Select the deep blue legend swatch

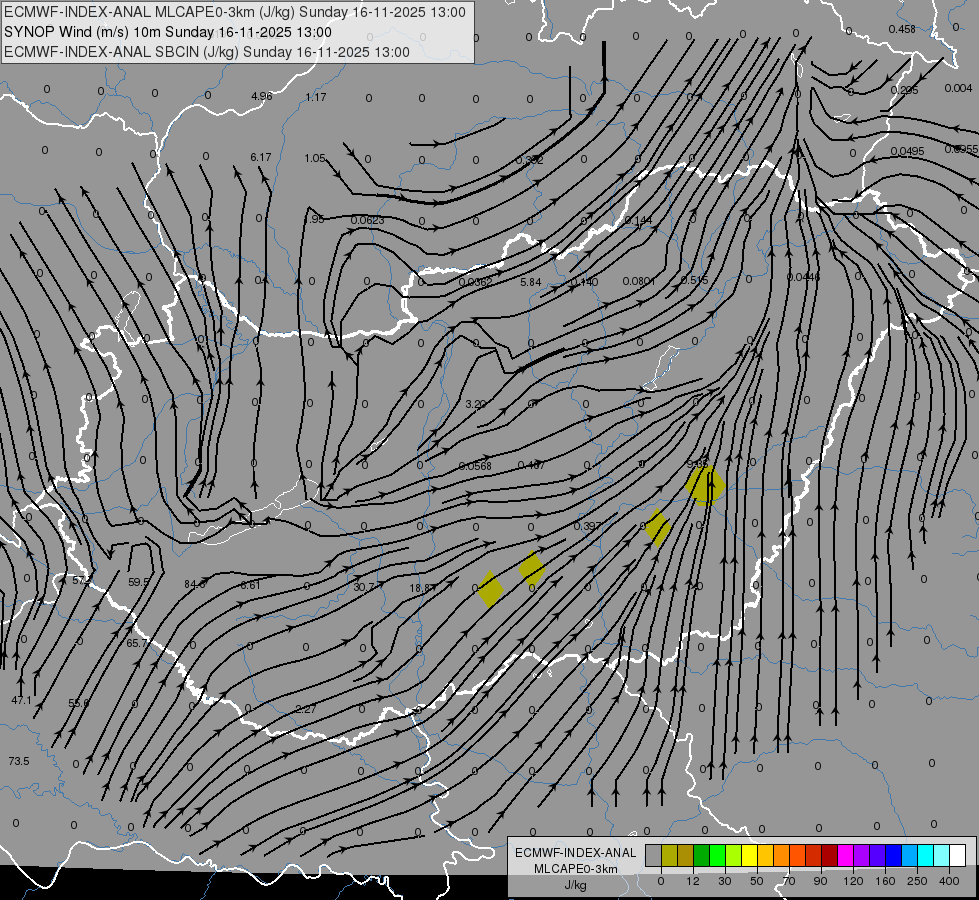pos(893,855)
